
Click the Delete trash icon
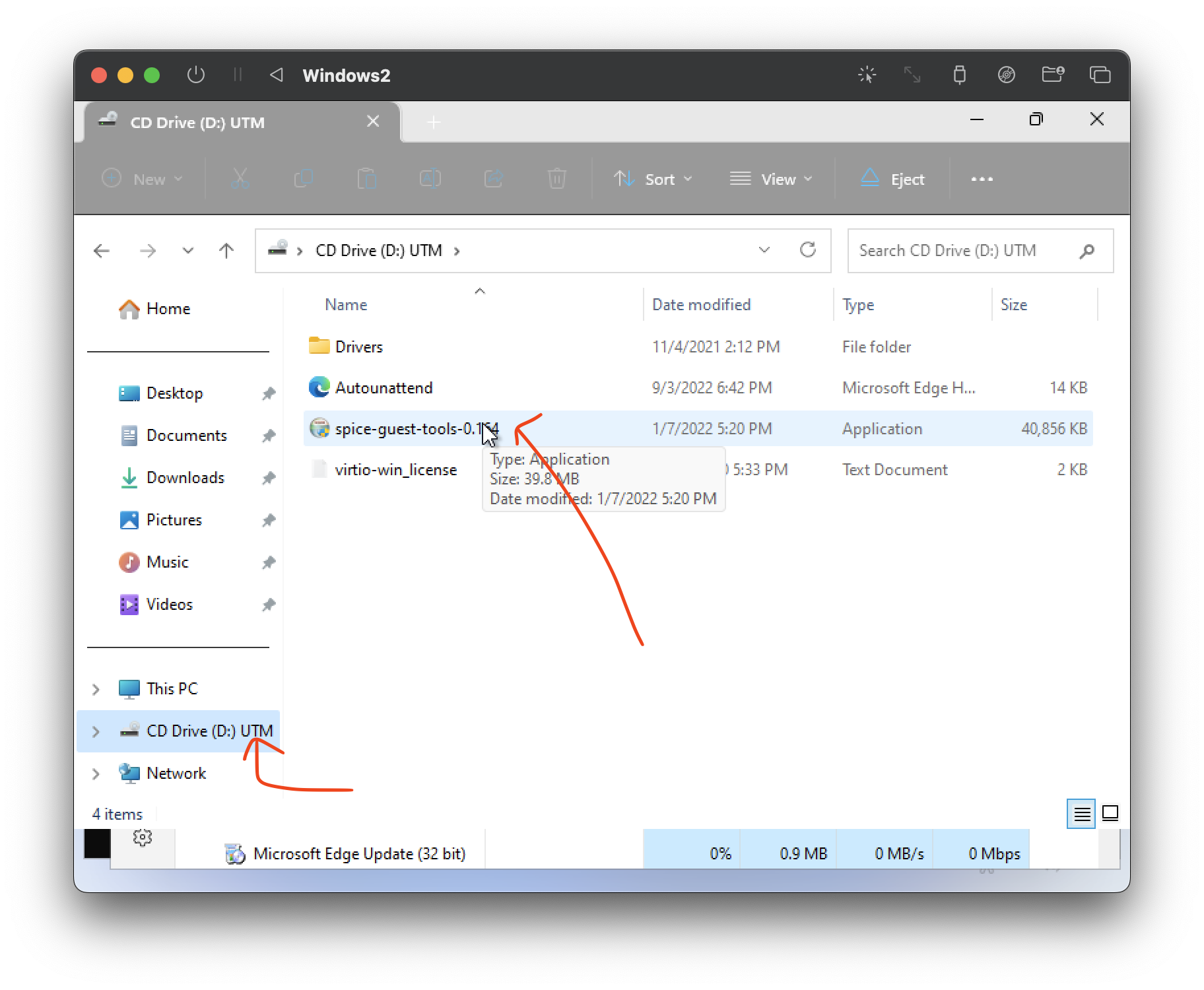[x=556, y=179]
